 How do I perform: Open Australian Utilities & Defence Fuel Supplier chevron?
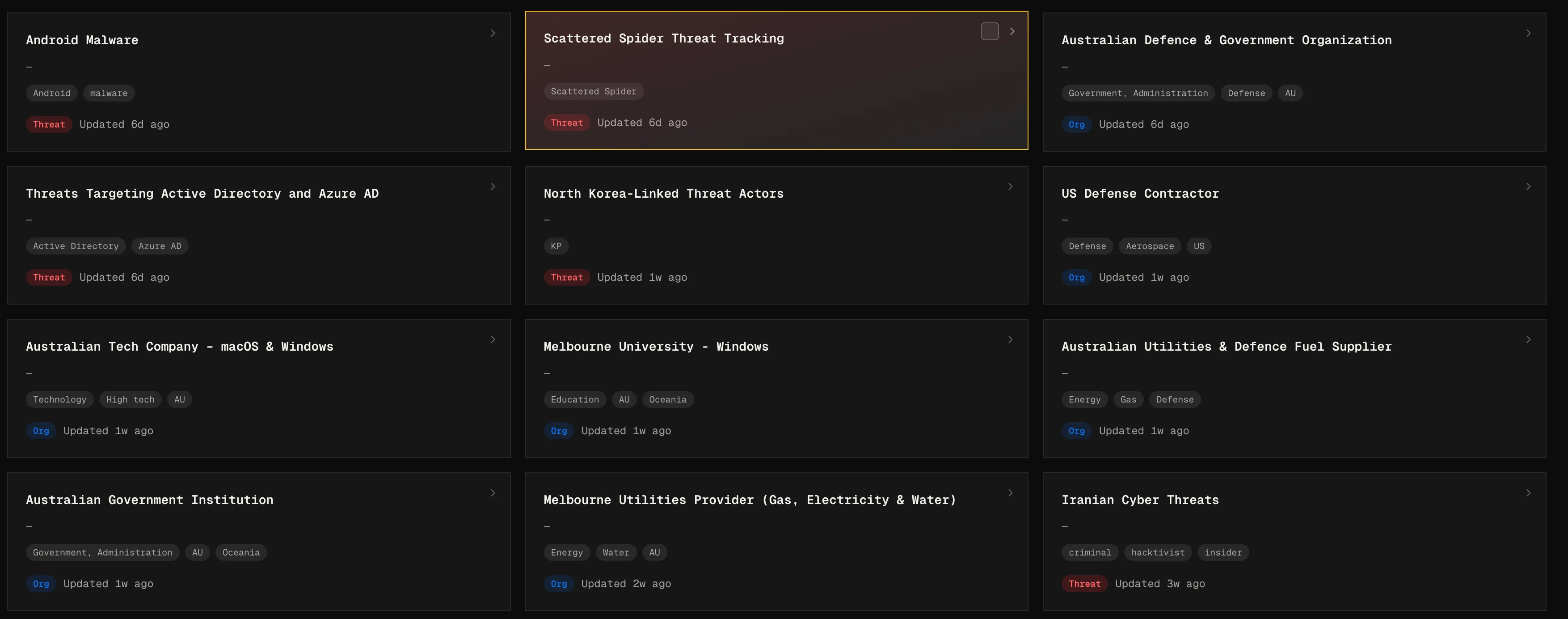[1528, 339]
